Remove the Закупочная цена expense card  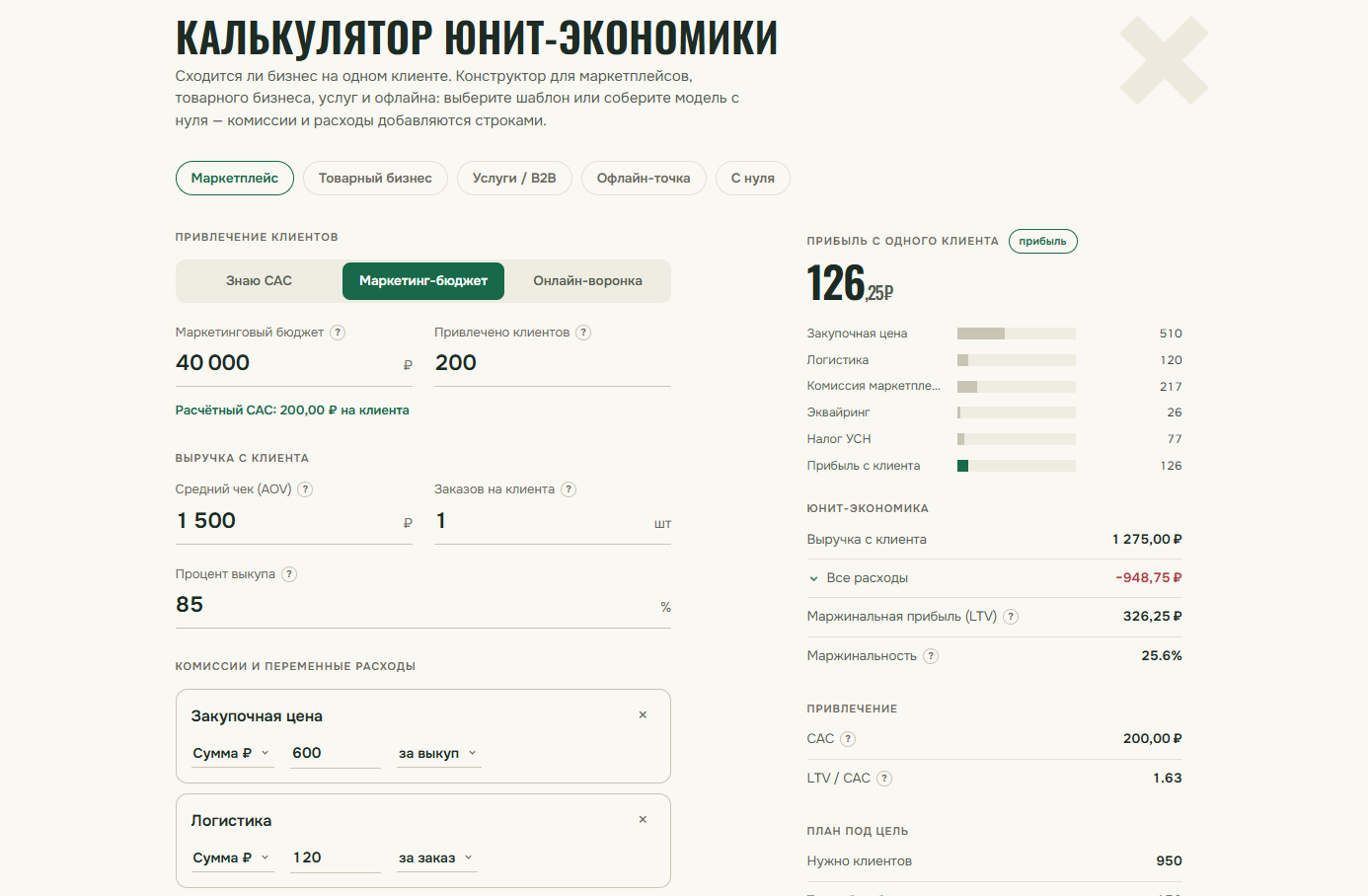(x=643, y=715)
